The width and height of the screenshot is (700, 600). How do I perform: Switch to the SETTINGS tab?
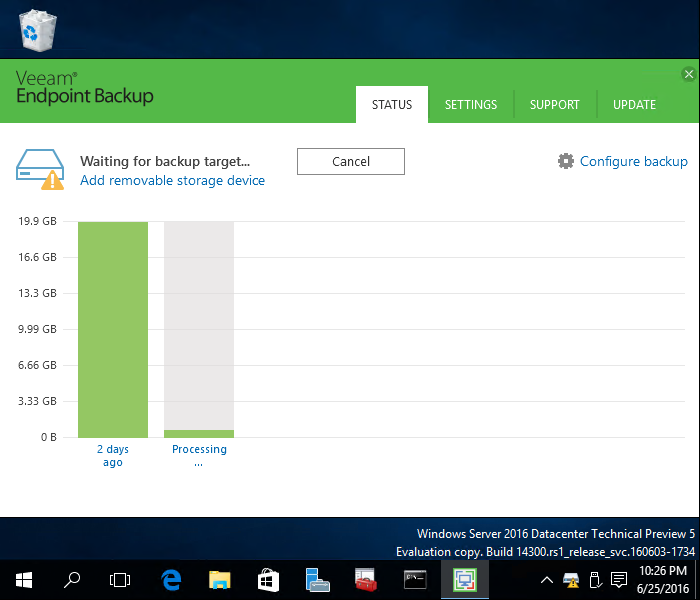pyautogui.click(x=471, y=104)
